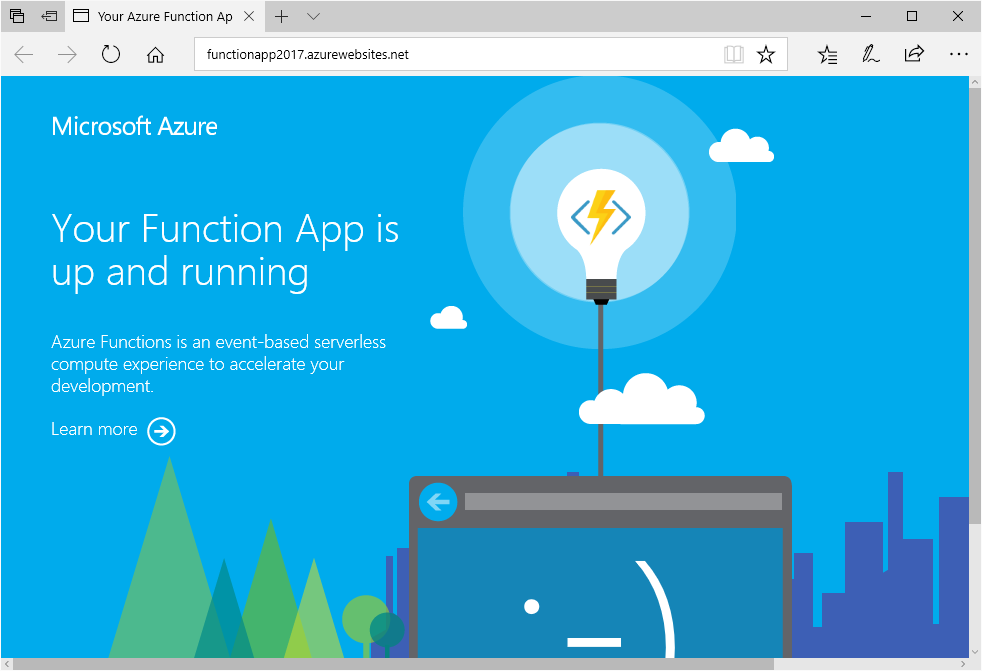Click the browser Refresh icon

click(111, 55)
